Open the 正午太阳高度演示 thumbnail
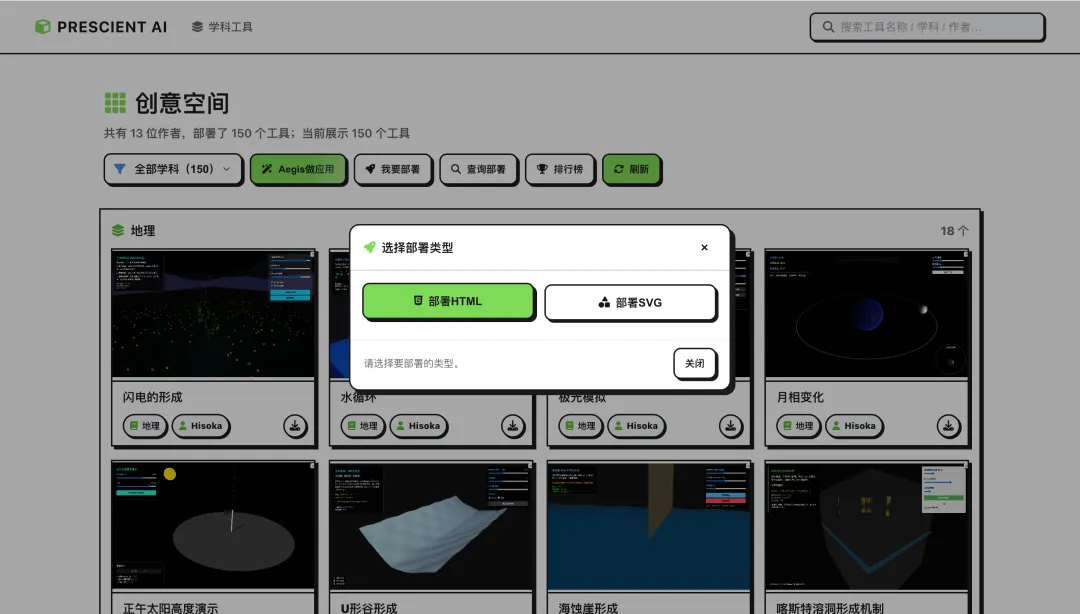 click(214, 526)
